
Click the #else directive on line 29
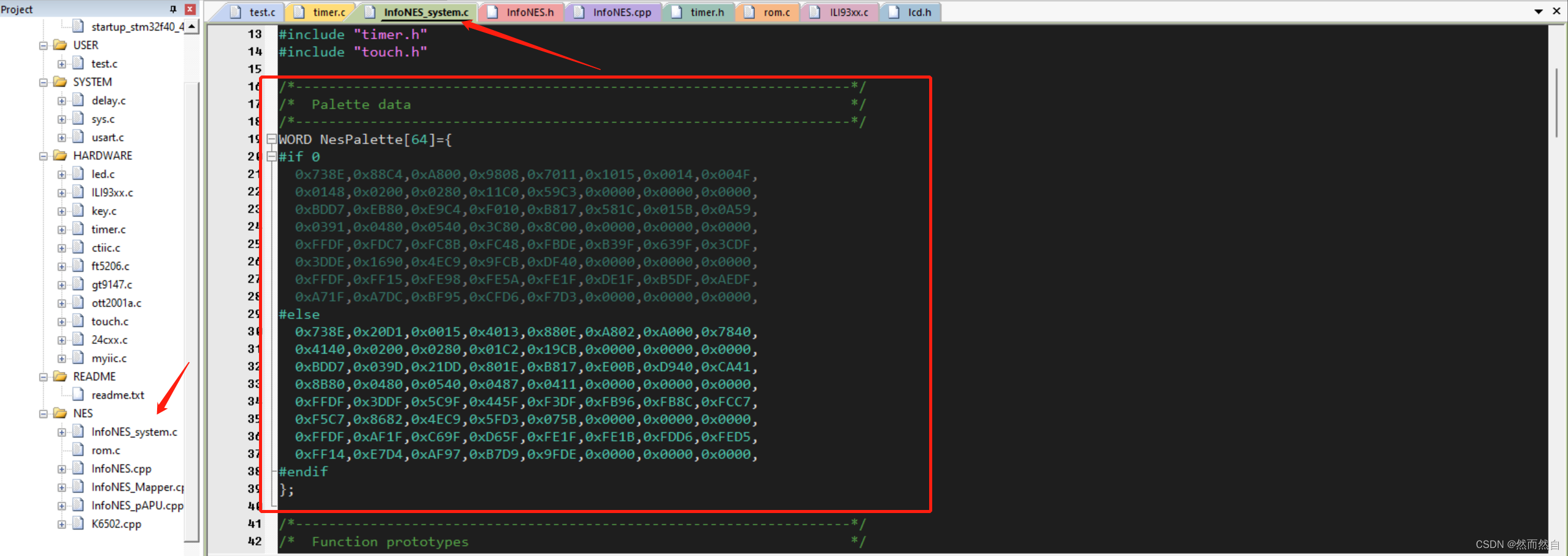[299, 315]
